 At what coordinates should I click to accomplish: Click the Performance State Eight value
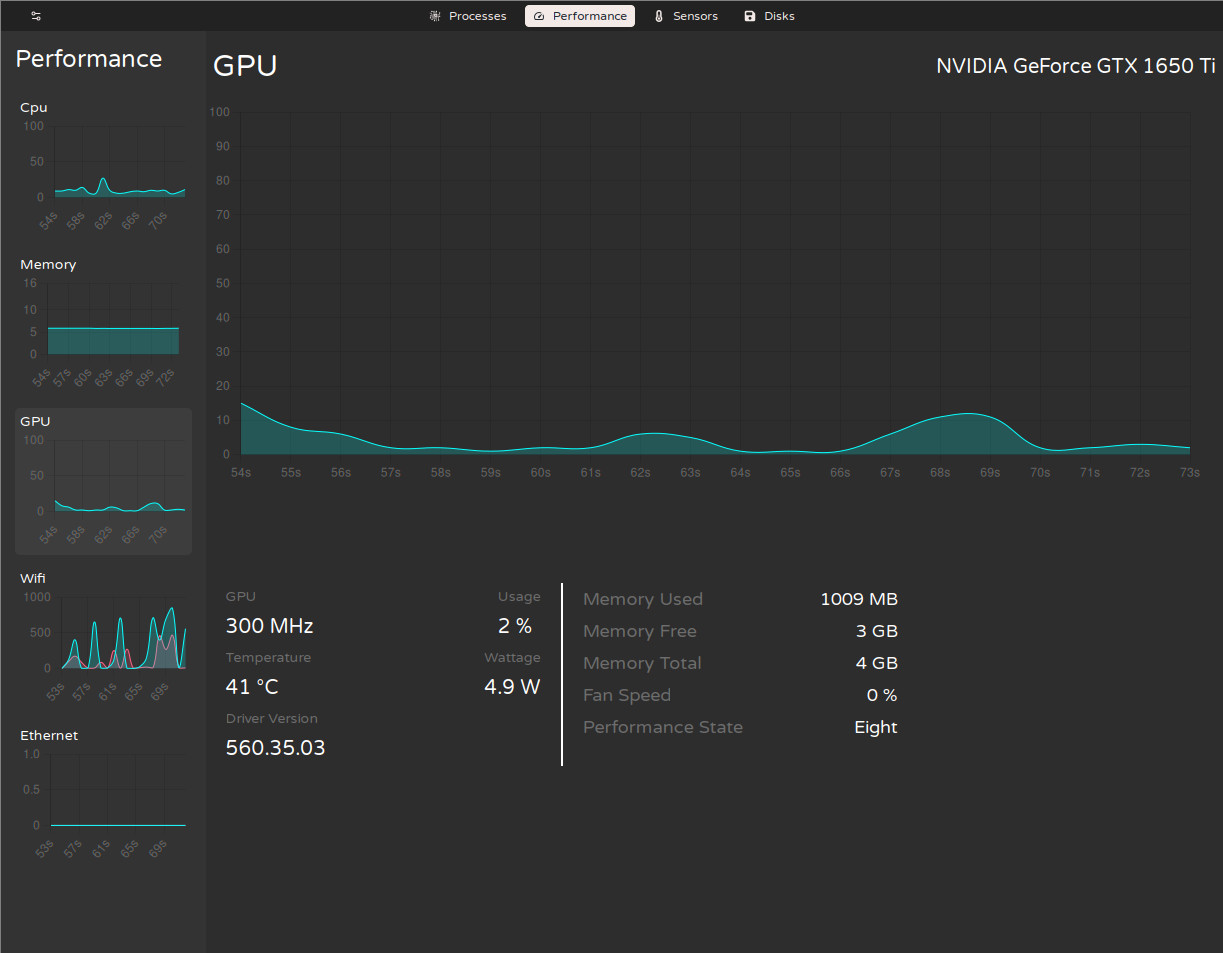click(875, 727)
